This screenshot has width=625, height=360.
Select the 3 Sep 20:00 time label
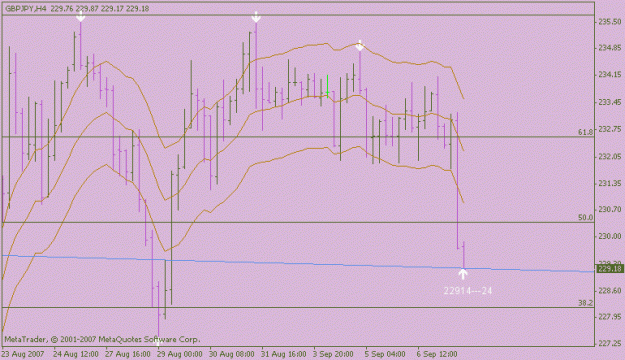tap(333, 354)
